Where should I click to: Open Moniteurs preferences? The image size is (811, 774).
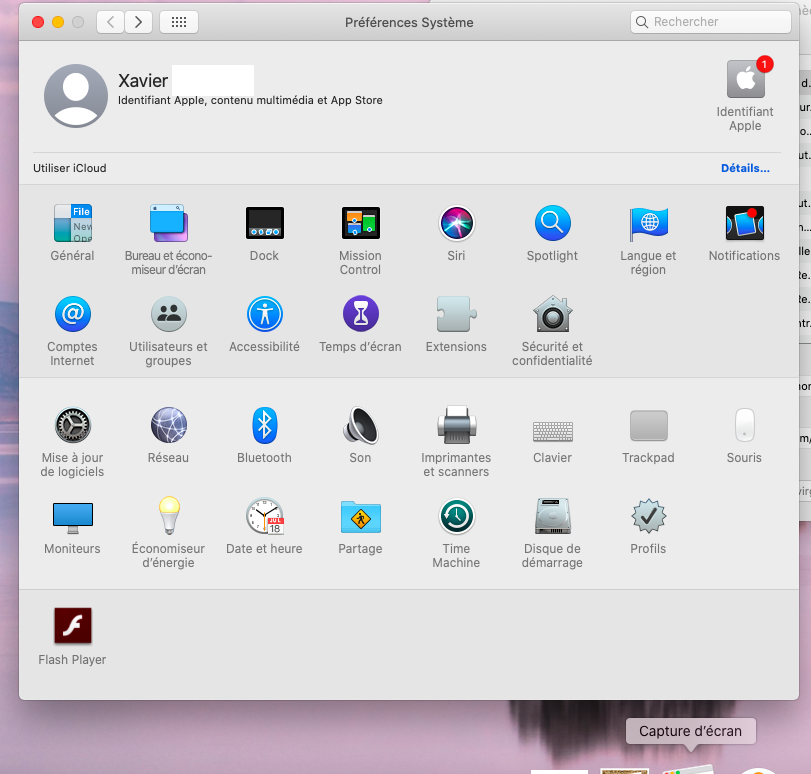pos(72,517)
